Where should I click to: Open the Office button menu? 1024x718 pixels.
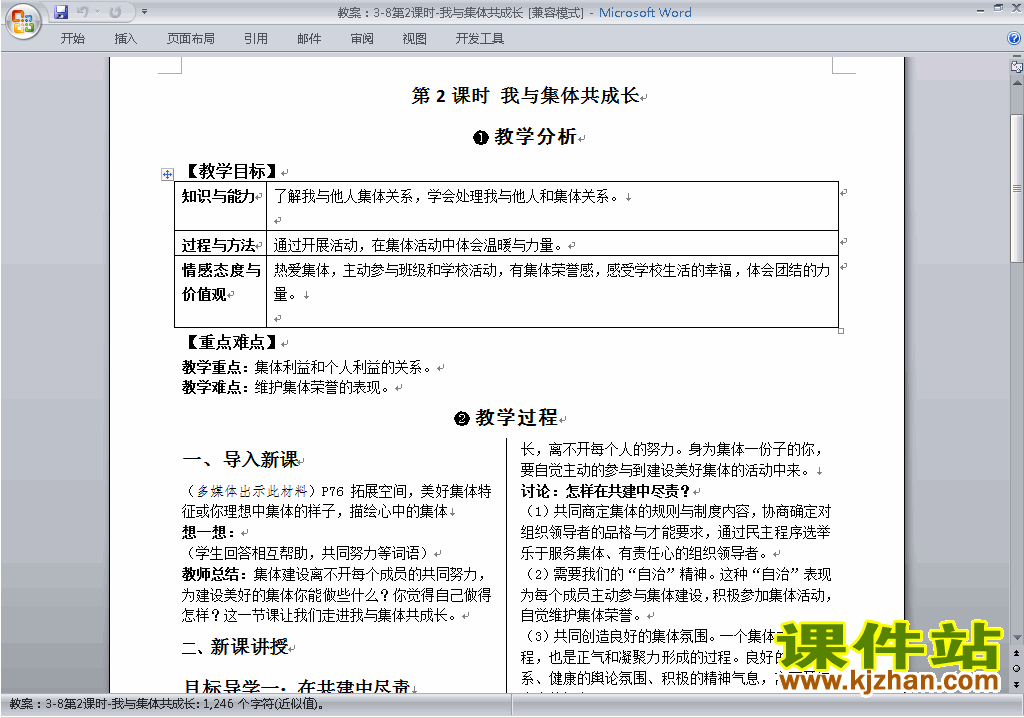(x=23, y=21)
